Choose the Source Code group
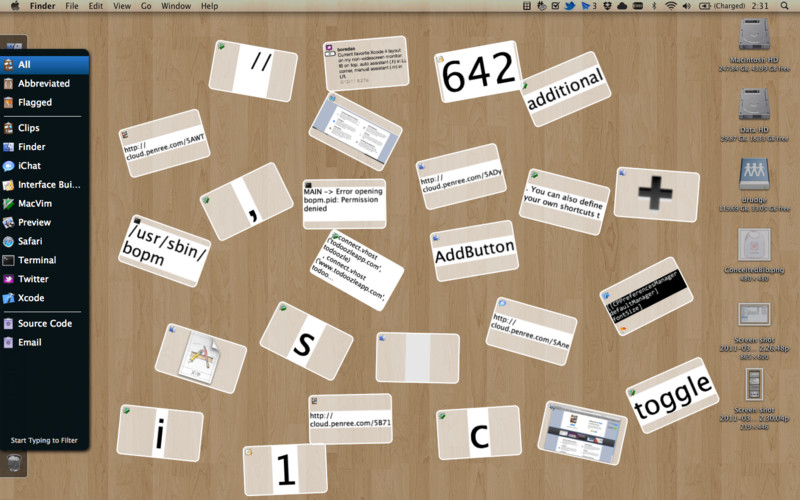This screenshot has width=800, height=500. coord(44,323)
